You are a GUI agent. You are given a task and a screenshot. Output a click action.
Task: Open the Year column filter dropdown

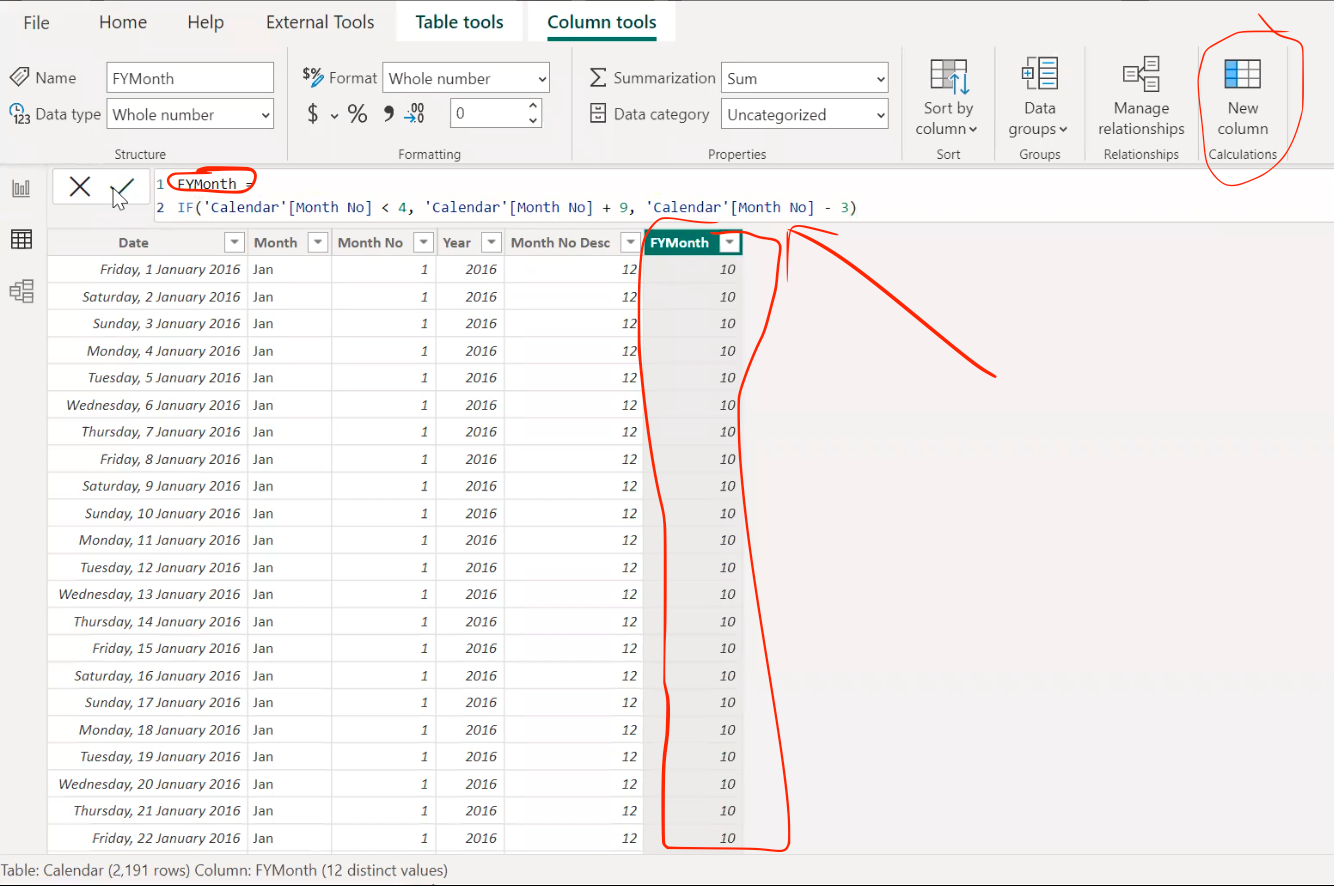pyautogui.click(x=491, y=243)
